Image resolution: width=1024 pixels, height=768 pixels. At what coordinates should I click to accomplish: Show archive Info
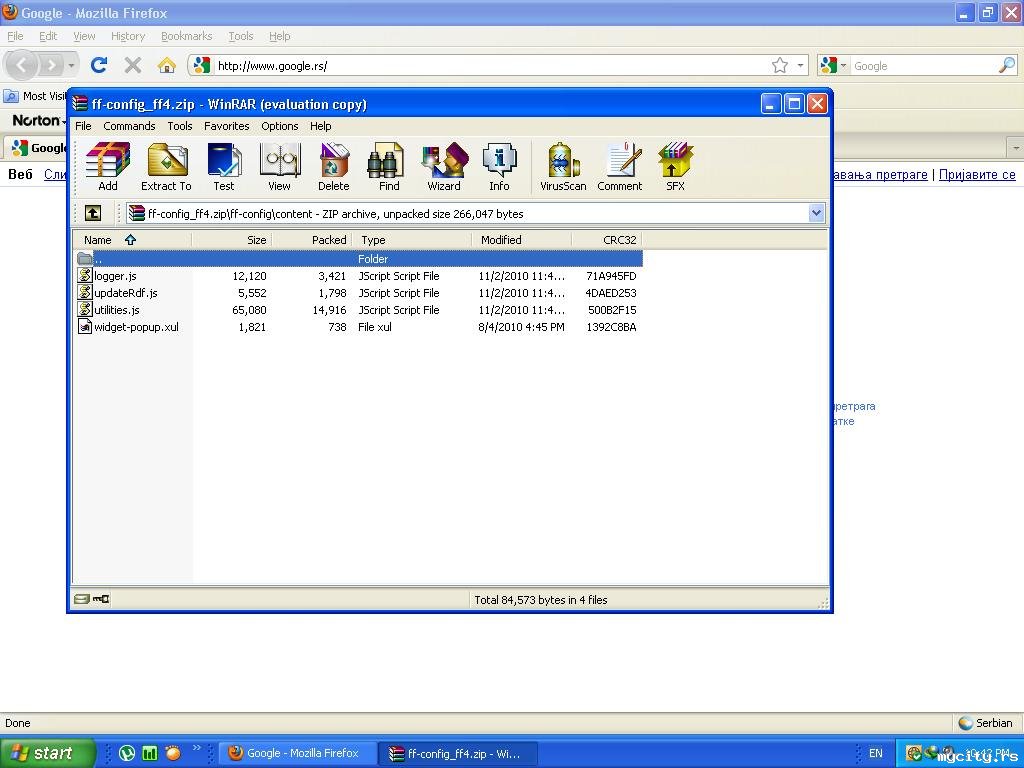click(x=499, y=166)
